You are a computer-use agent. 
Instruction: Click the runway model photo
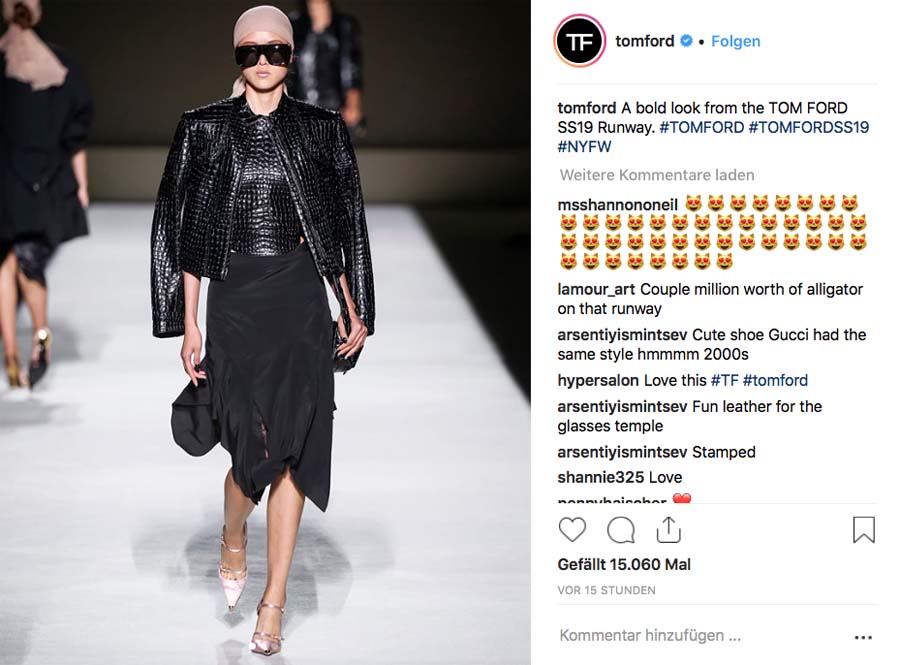(x=265, y=332)
